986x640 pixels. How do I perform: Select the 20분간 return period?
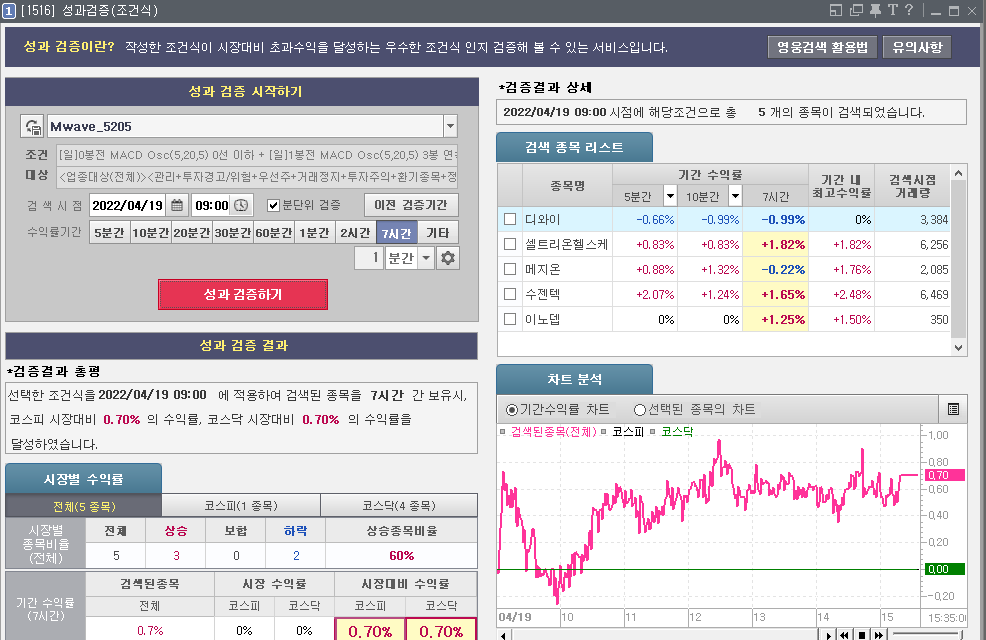tap(192, 233)
